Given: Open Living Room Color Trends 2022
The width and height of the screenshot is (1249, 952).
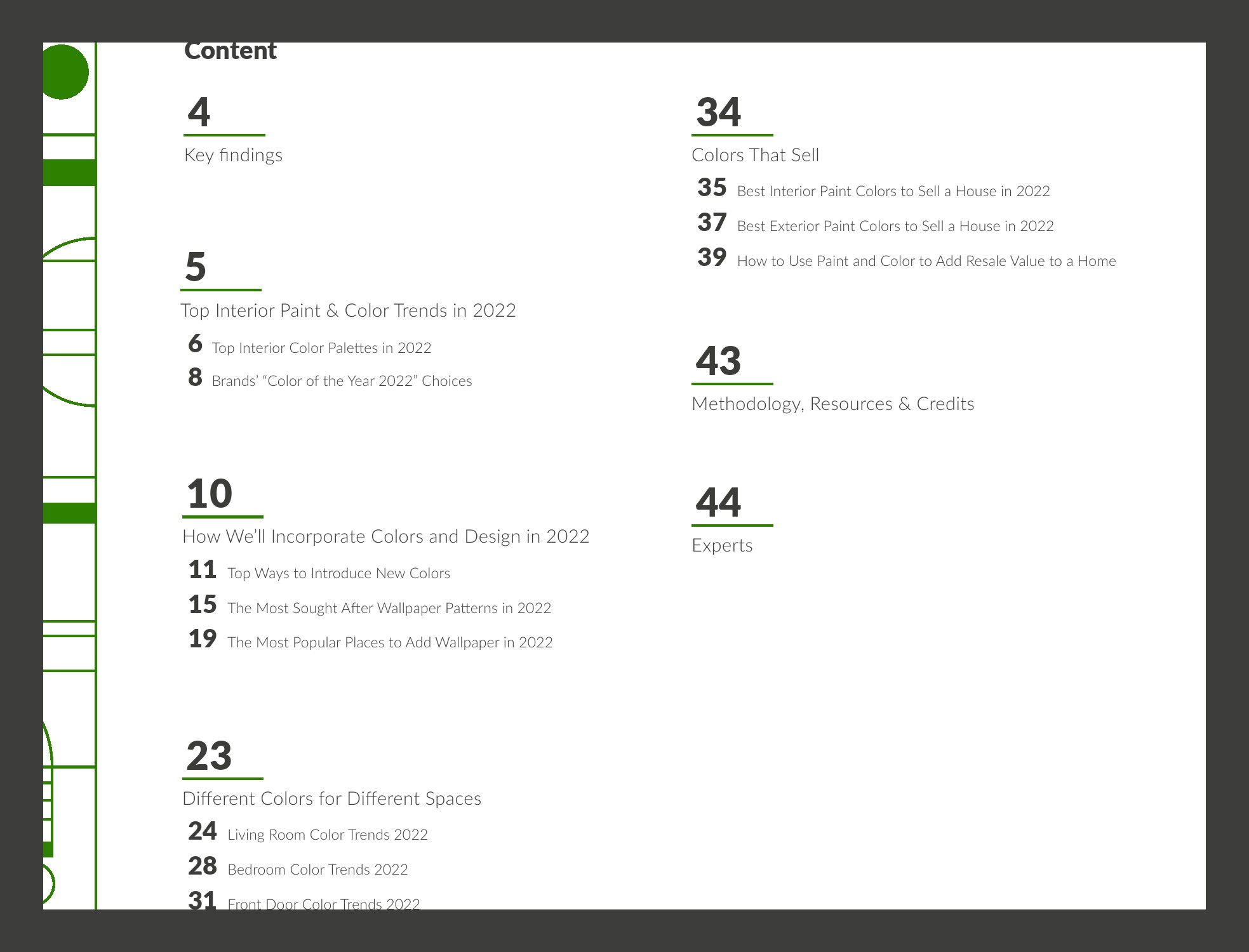Looking at the screenshot, I should coord(328,835).
